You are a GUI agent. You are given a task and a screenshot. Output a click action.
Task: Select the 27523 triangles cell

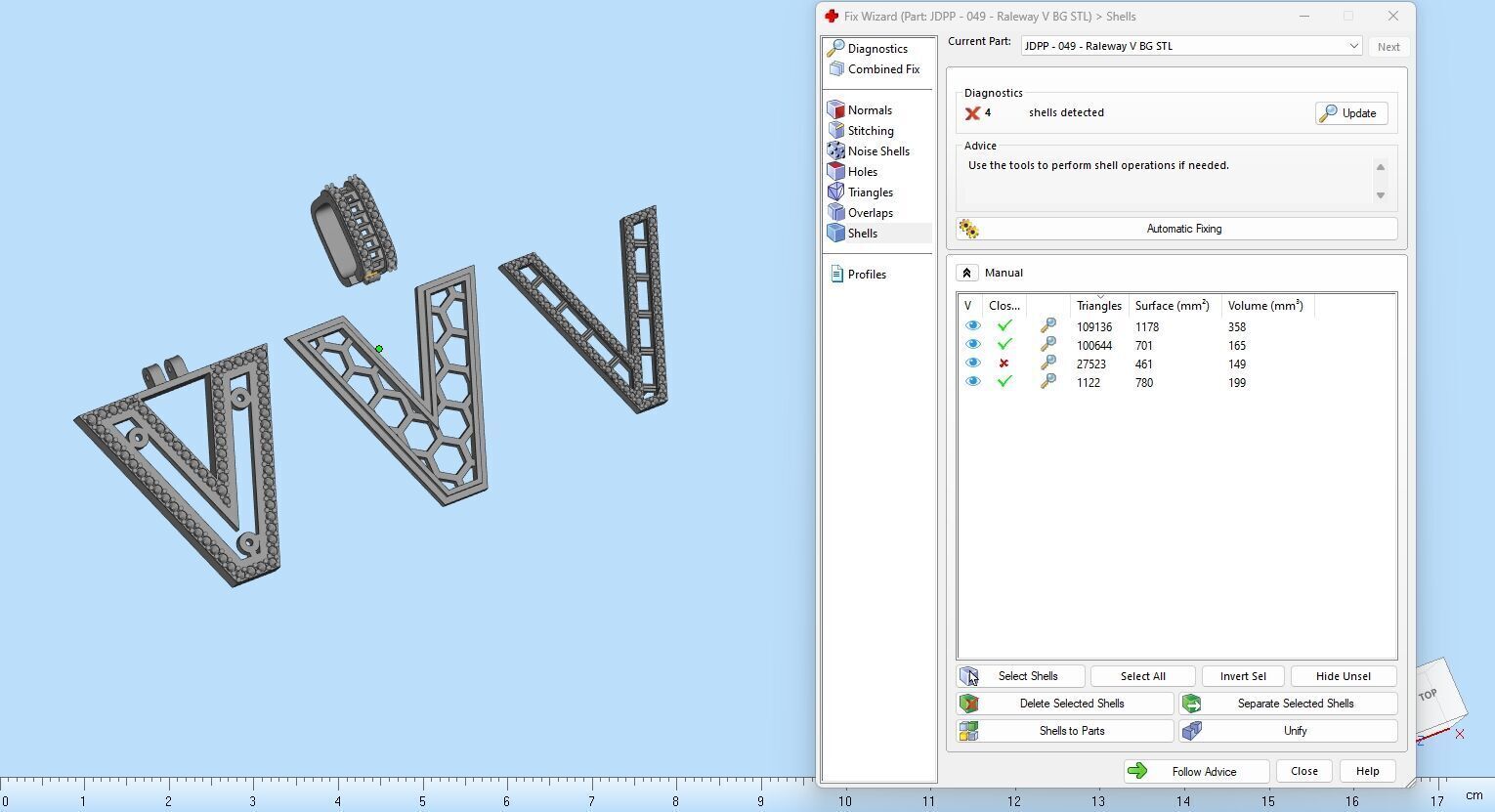pyautogui.click(x=1091, y=364)
